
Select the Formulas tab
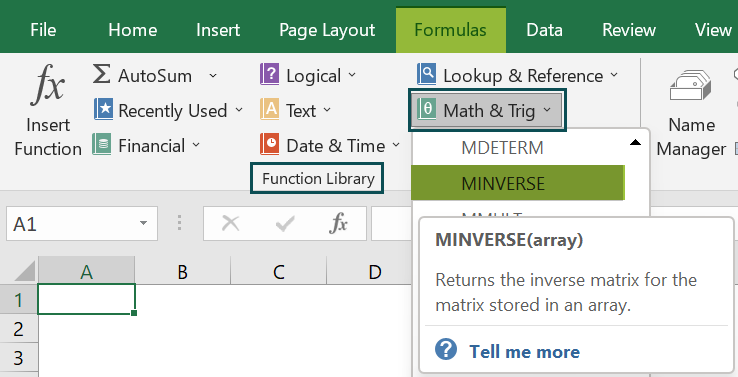pos(450,30)
